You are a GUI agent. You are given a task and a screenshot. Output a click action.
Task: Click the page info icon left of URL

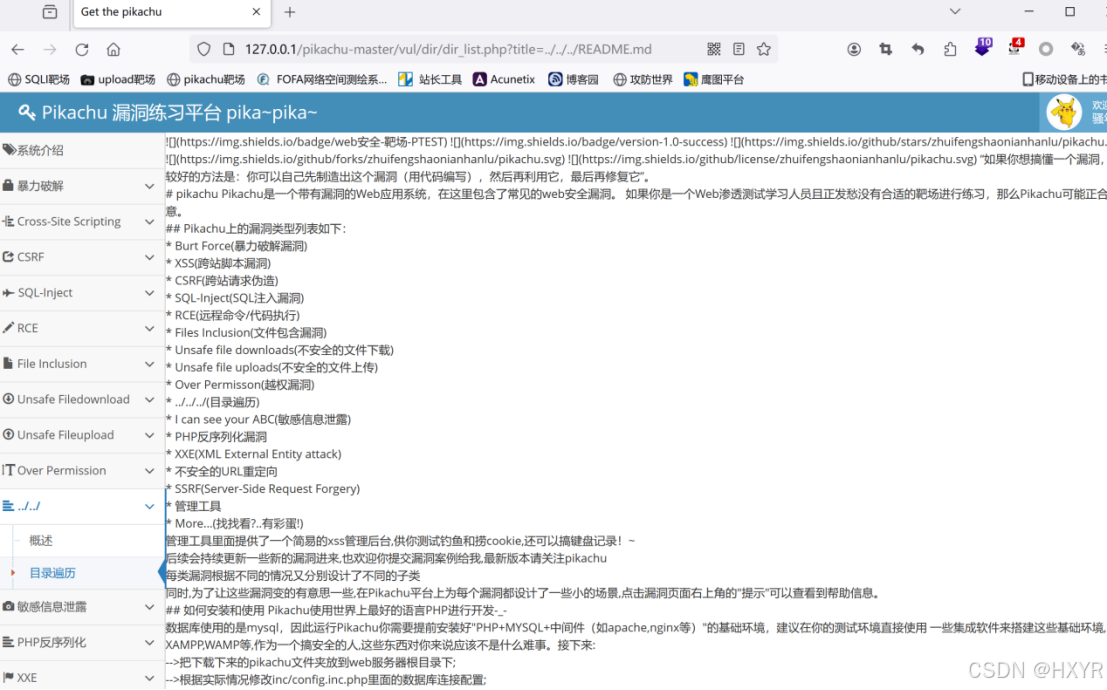click(x=228, y=49)
